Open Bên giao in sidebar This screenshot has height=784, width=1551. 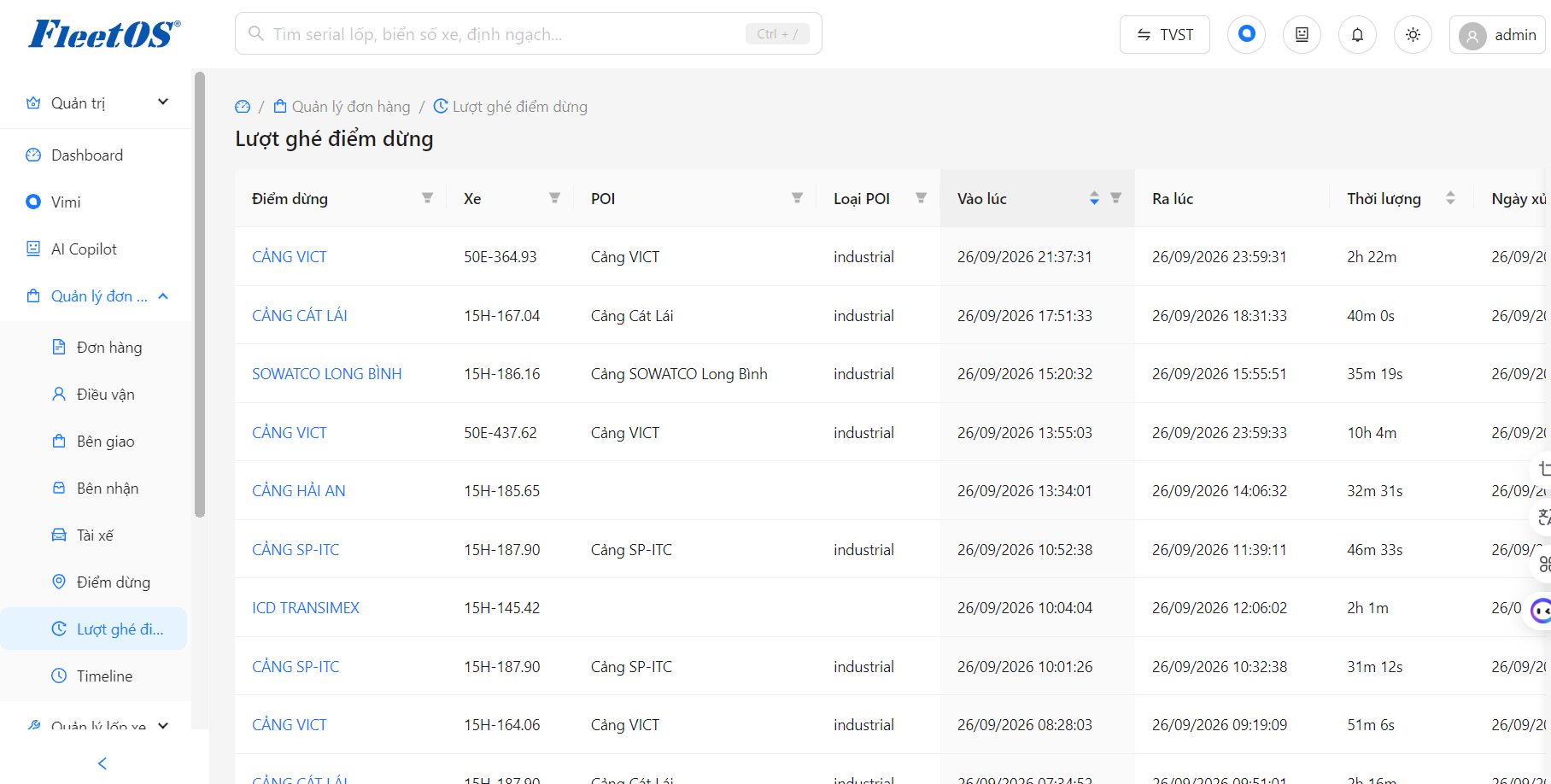105,442
